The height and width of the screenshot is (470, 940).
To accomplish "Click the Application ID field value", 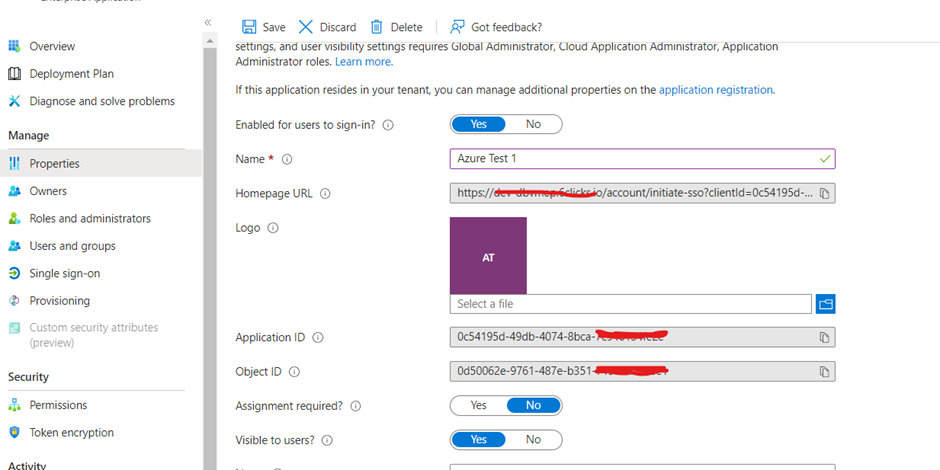I will point(642,337).
